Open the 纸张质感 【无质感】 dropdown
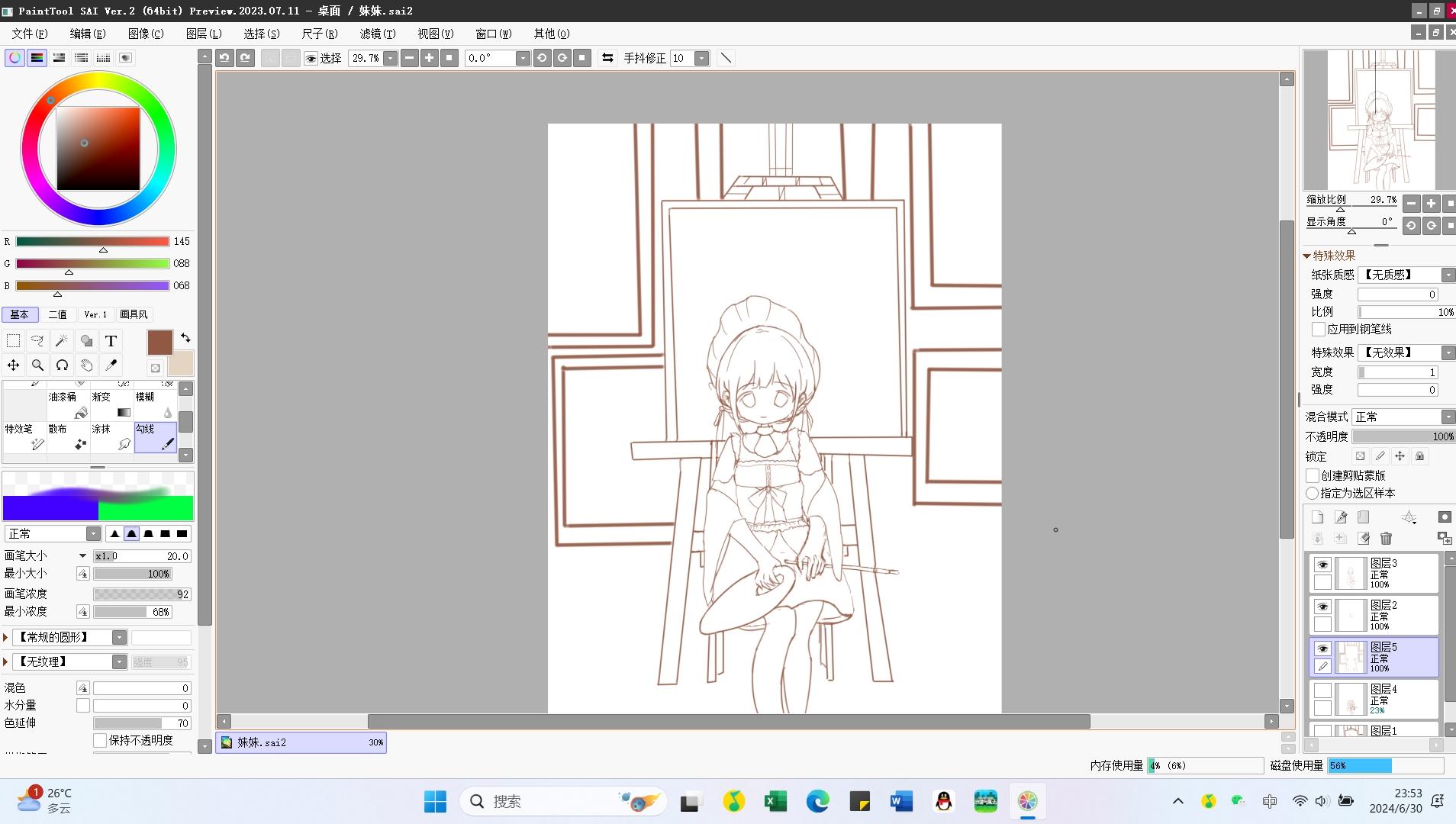1456x824 pixels. coord(1448,275)
